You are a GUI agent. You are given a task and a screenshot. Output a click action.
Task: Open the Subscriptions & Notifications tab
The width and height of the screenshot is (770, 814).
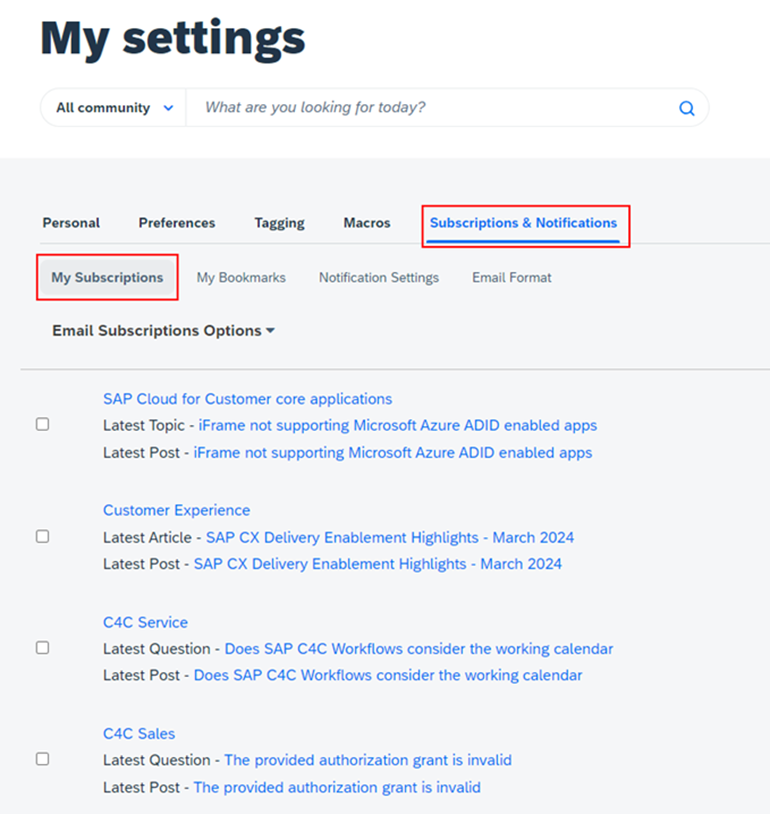coord(523,223)
